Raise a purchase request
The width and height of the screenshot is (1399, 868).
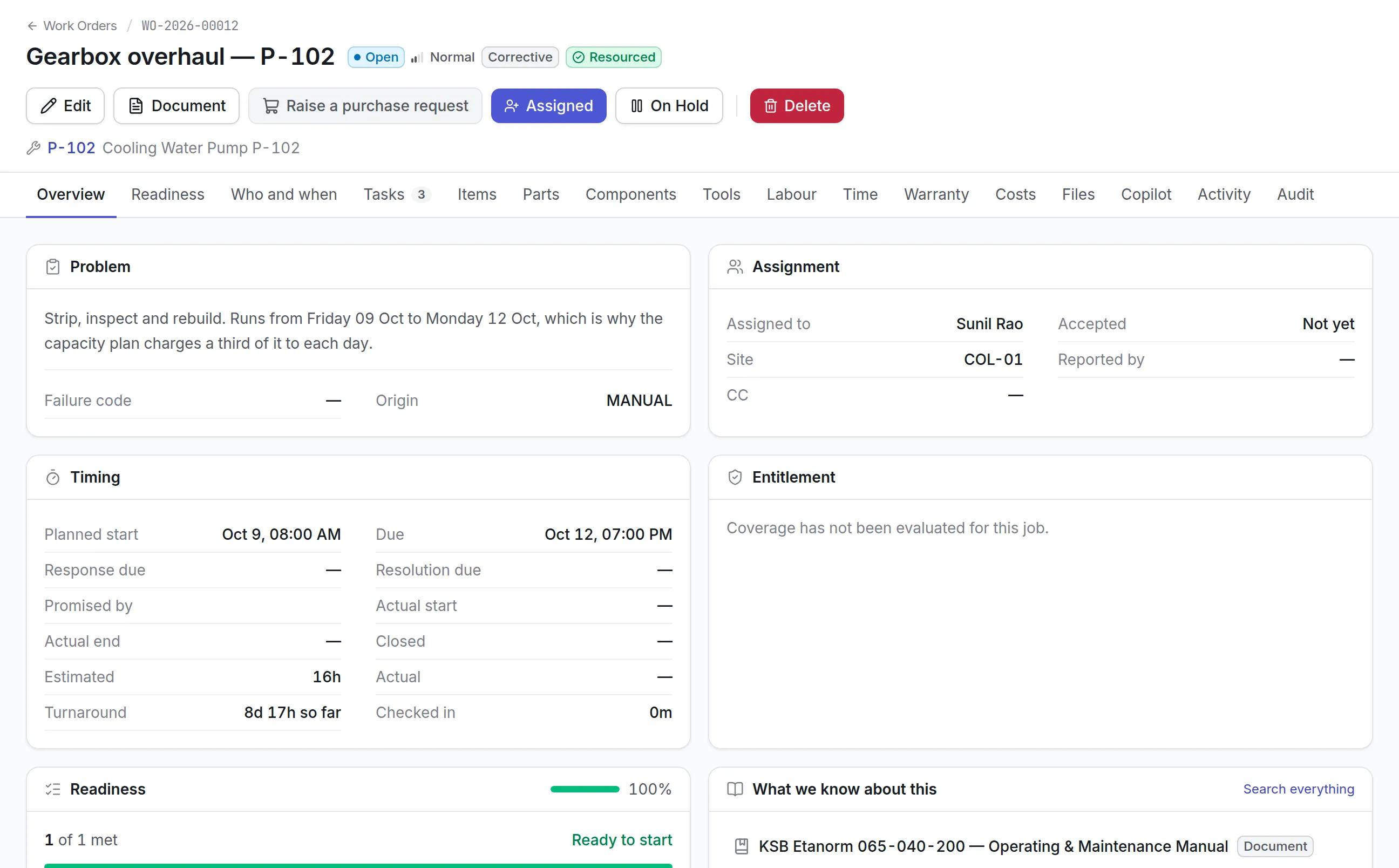tap(365, 106)
